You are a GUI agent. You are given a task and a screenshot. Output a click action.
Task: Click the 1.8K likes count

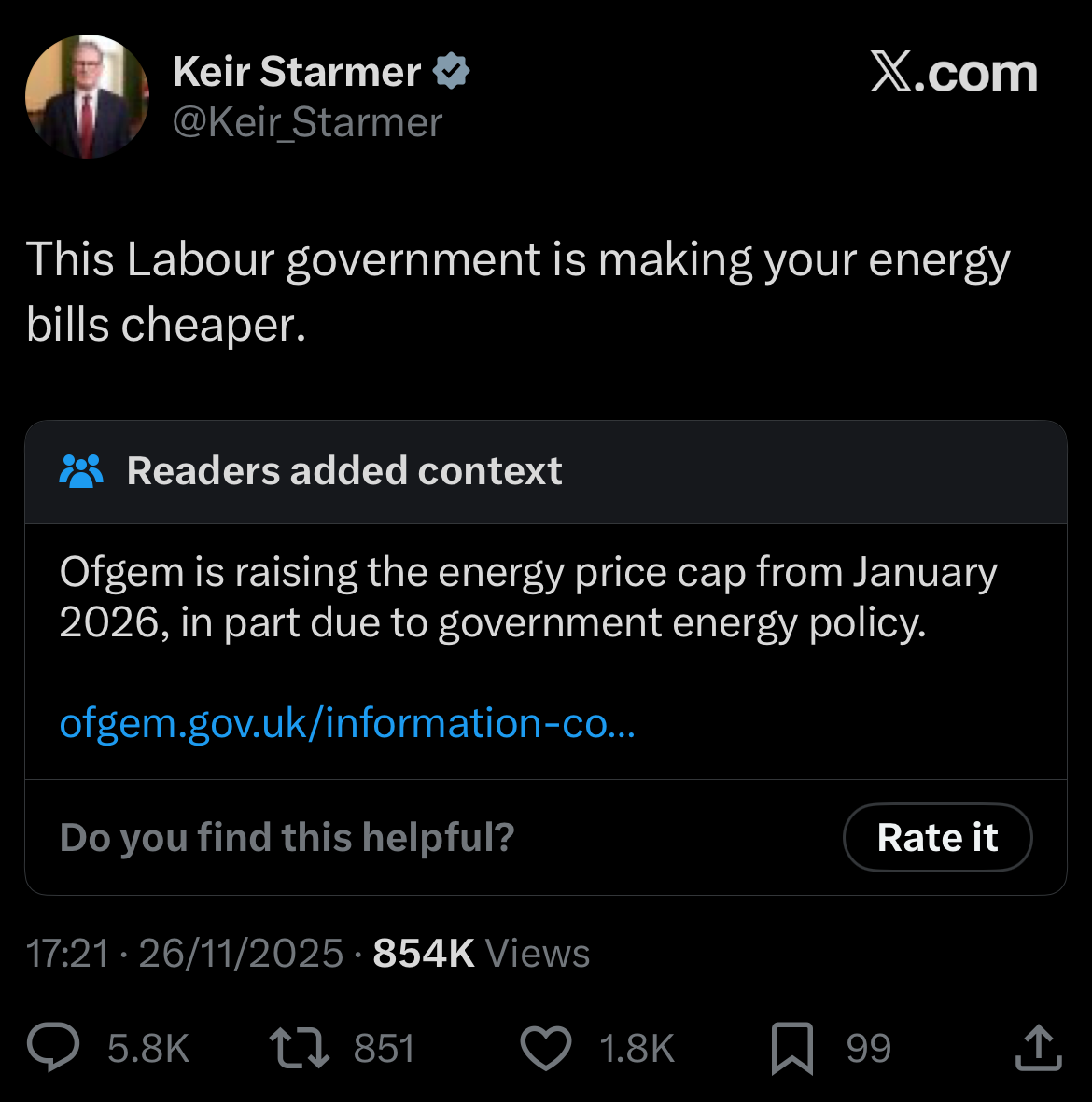tap(637, 1048)
